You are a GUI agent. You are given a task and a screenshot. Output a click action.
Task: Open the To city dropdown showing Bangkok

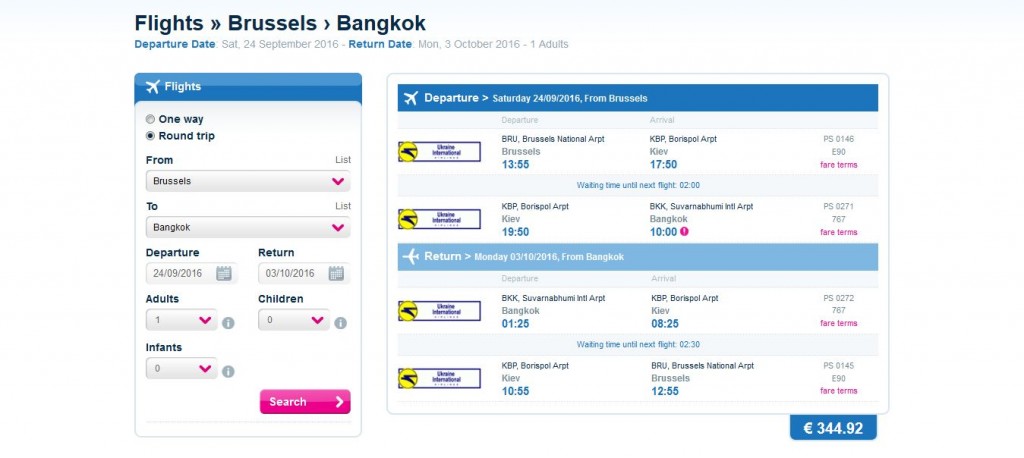(247, 227)
